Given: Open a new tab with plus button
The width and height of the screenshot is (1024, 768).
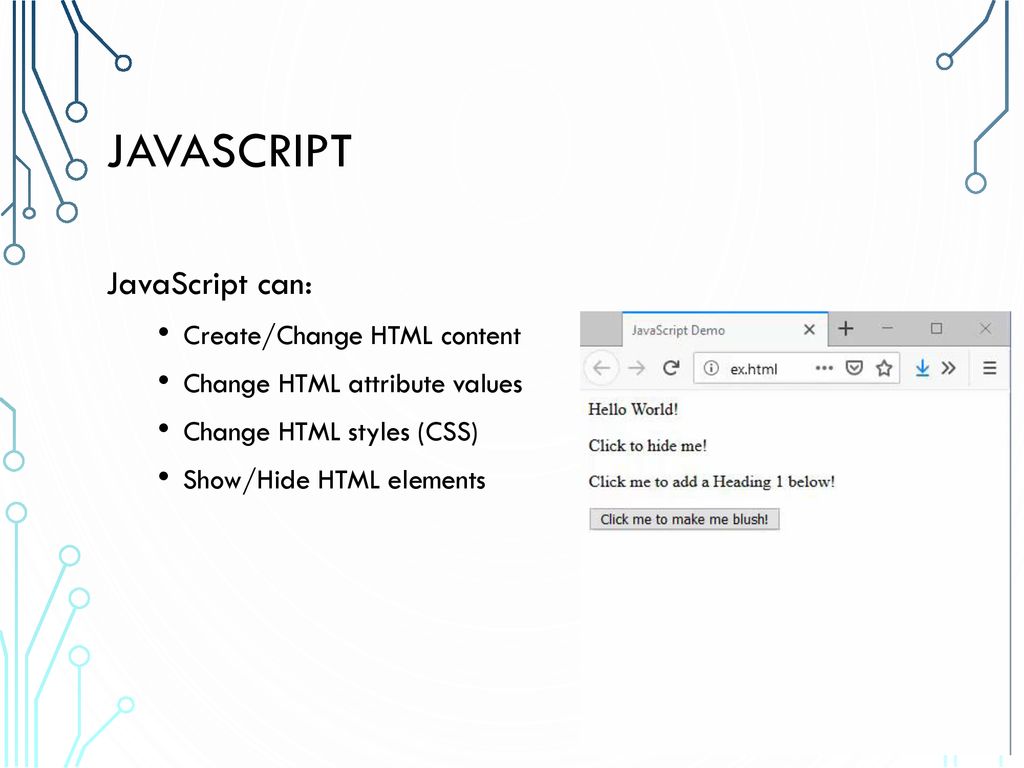Looking at the screenshot, I should coord(846,328).
